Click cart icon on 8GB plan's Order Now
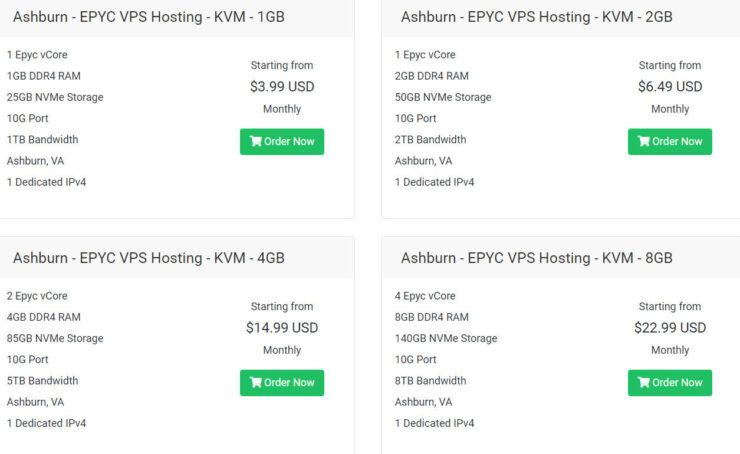 point(644,382)
